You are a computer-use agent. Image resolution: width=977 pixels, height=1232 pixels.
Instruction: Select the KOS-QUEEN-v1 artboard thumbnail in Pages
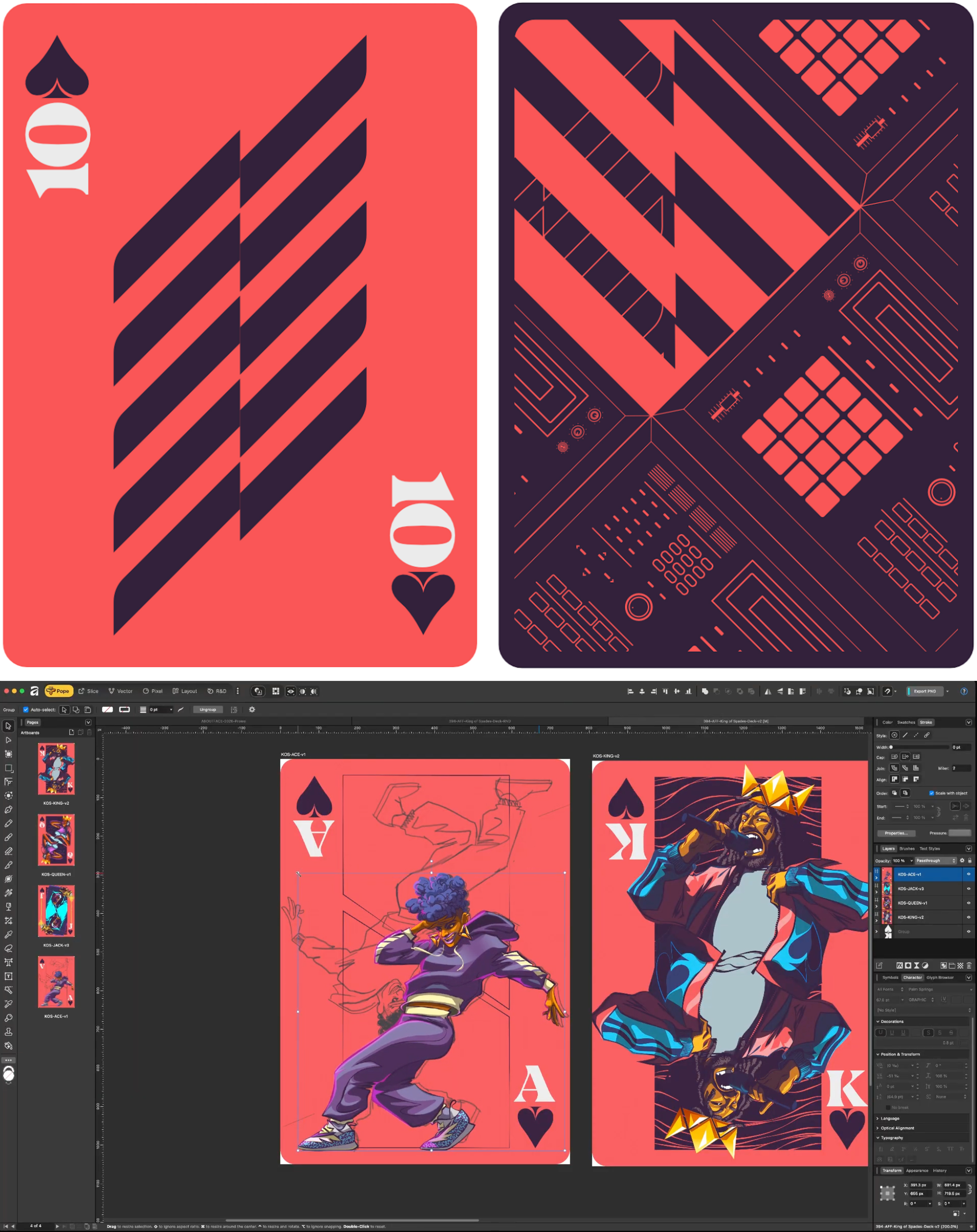56,840
